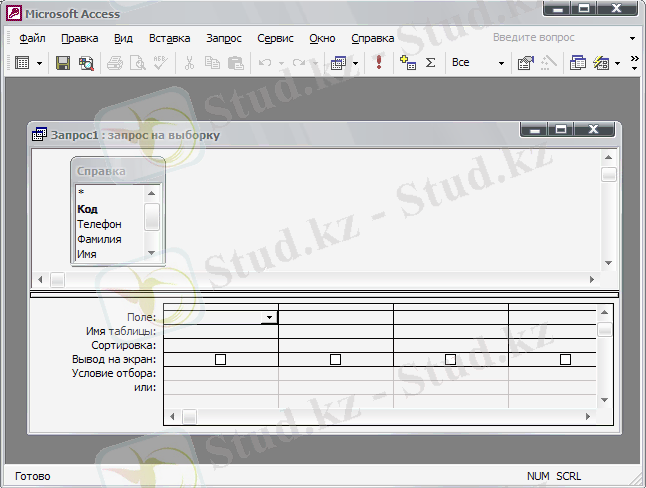The height and width of the screenshot is (488, 646).
Task: Click the Save icon in toolbar
Action: coord(62,63)
